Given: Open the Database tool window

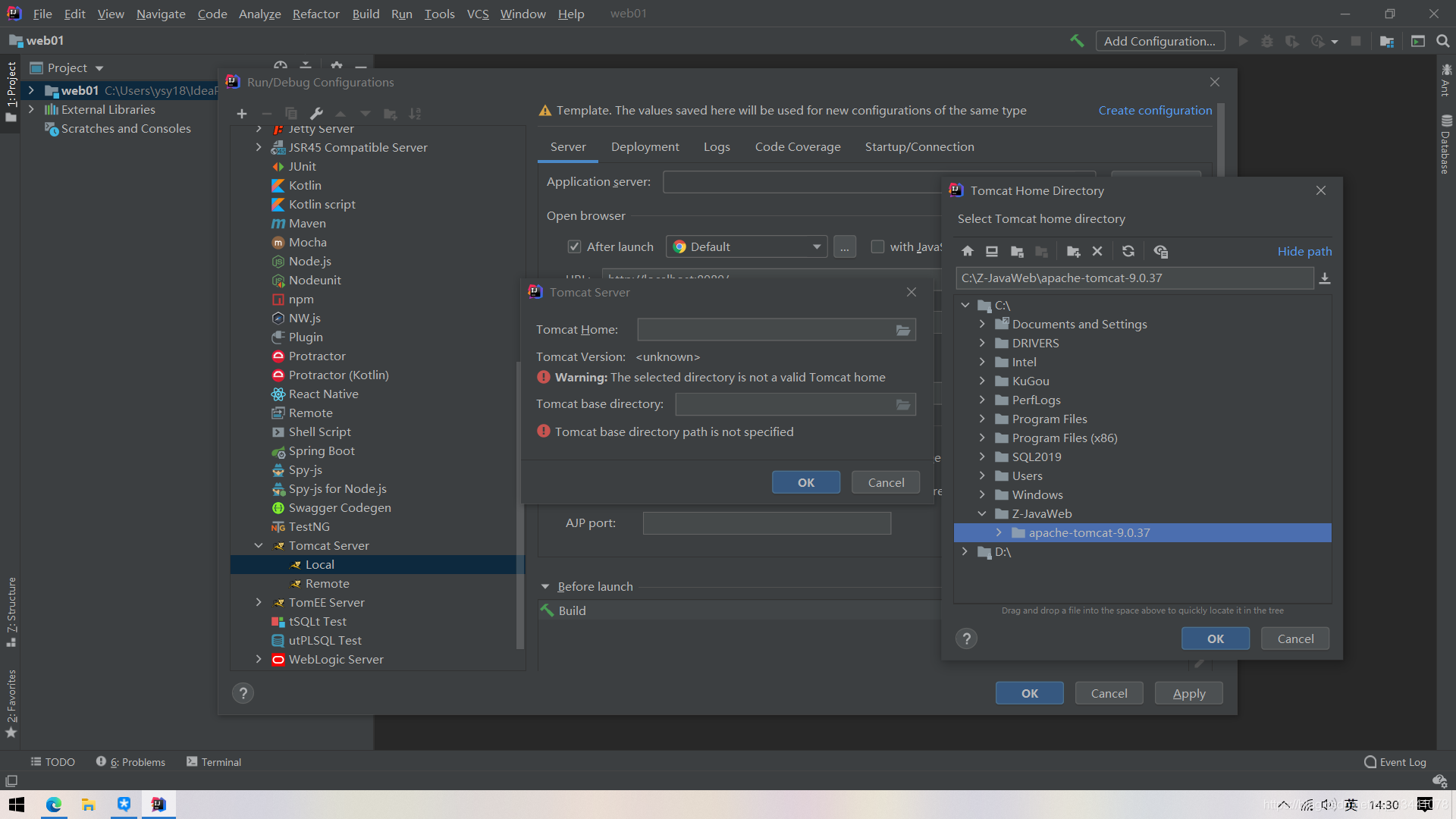Looking at the screenshot, I should tap(1446, 144).
